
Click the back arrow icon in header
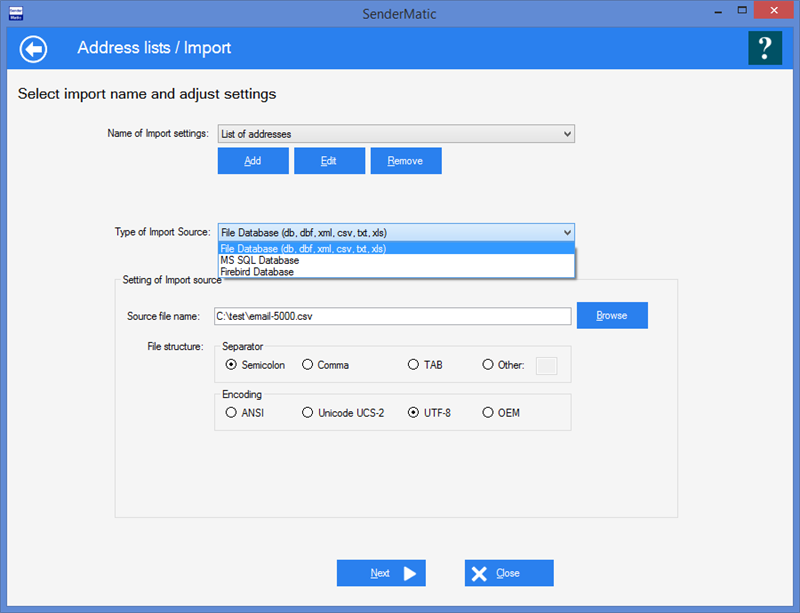[33, 48]
